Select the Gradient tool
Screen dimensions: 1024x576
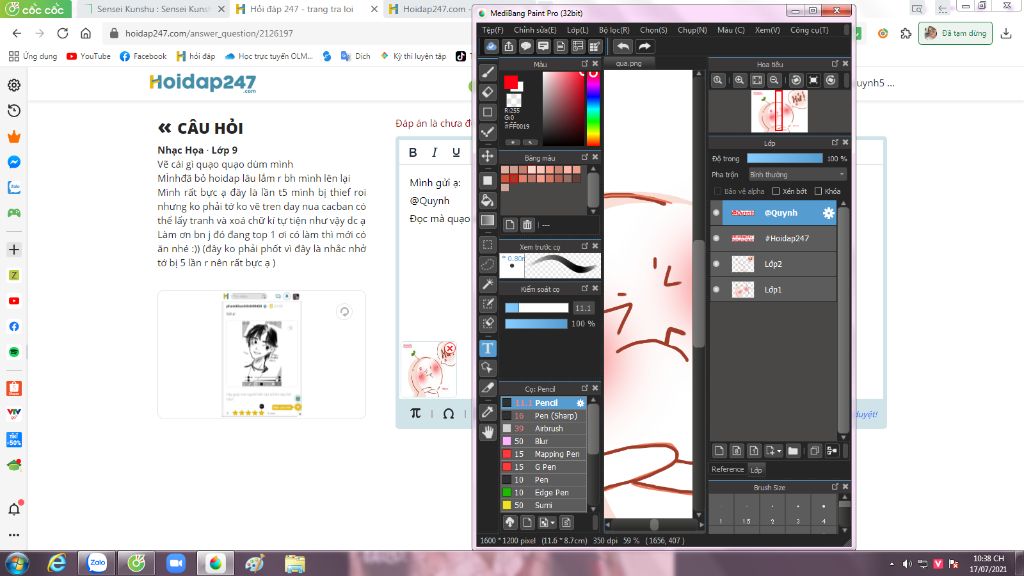[488, 220]
